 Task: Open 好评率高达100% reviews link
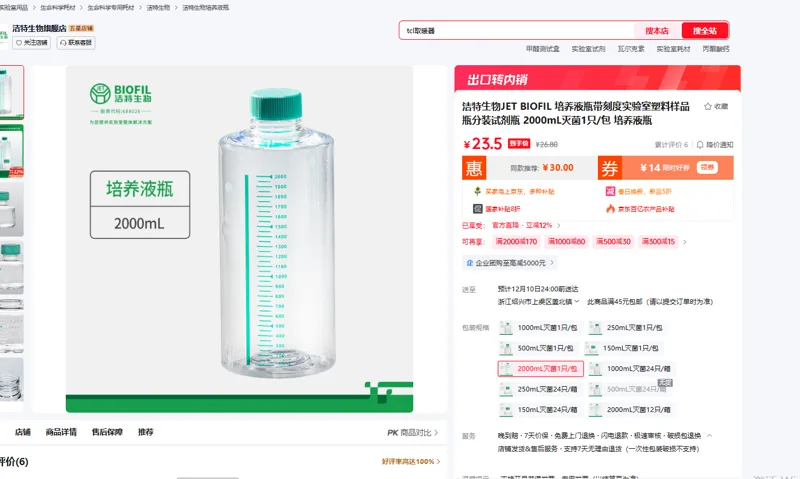pyautogui.click(x=411, y=461)
